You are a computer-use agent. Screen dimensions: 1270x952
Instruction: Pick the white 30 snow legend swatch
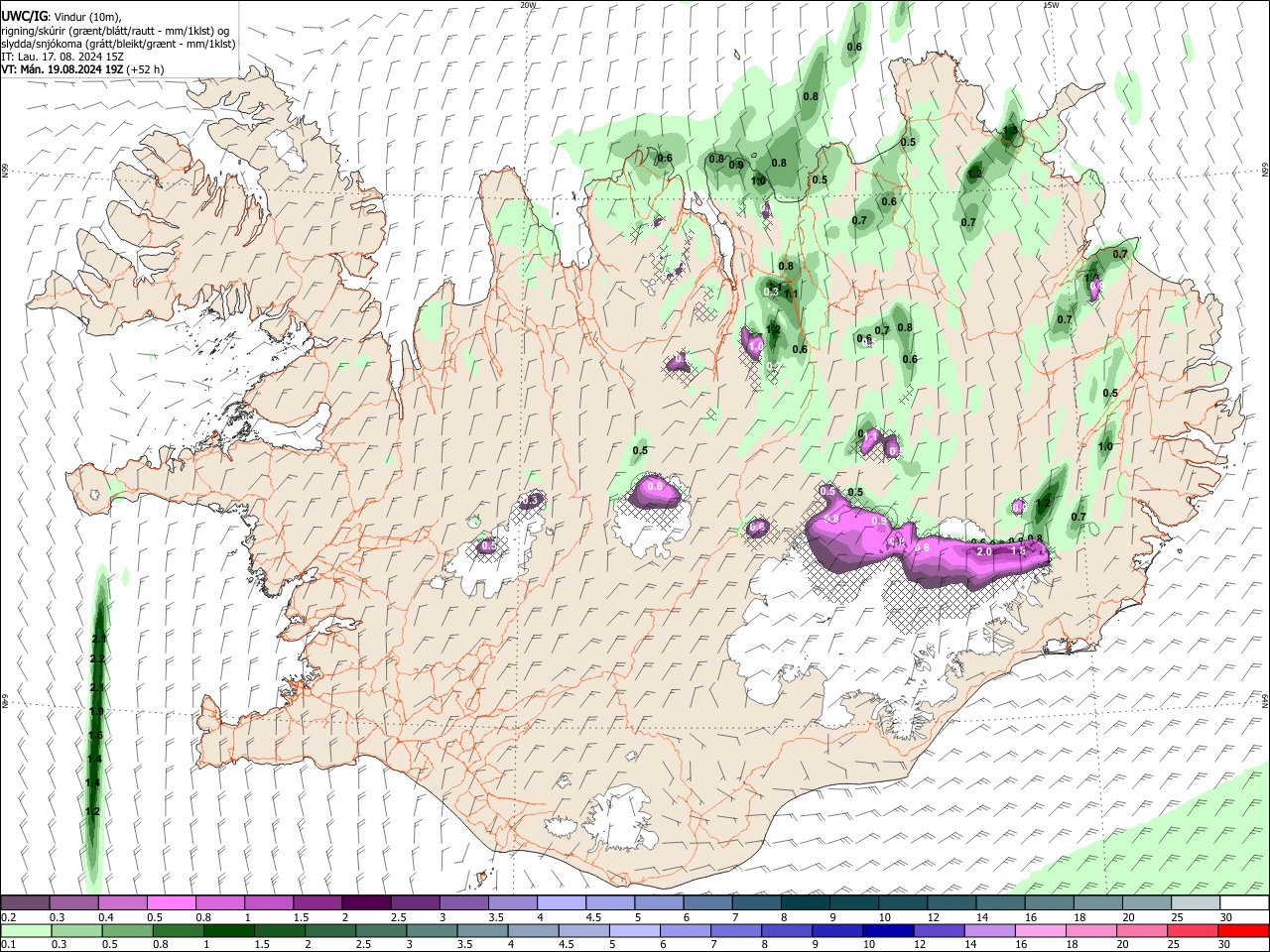point(1244,902)
